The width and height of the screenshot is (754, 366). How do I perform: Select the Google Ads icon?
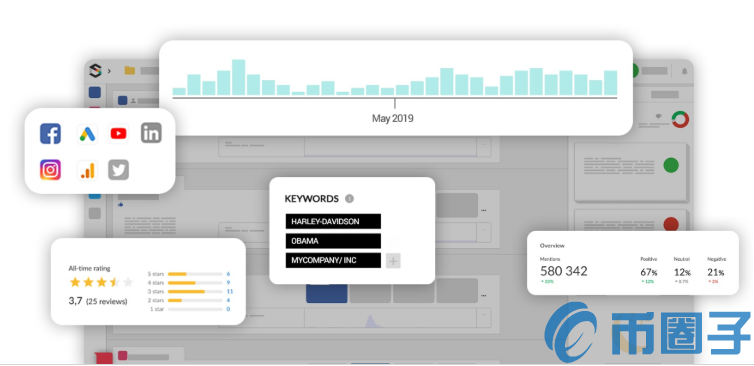click(87, 134)
